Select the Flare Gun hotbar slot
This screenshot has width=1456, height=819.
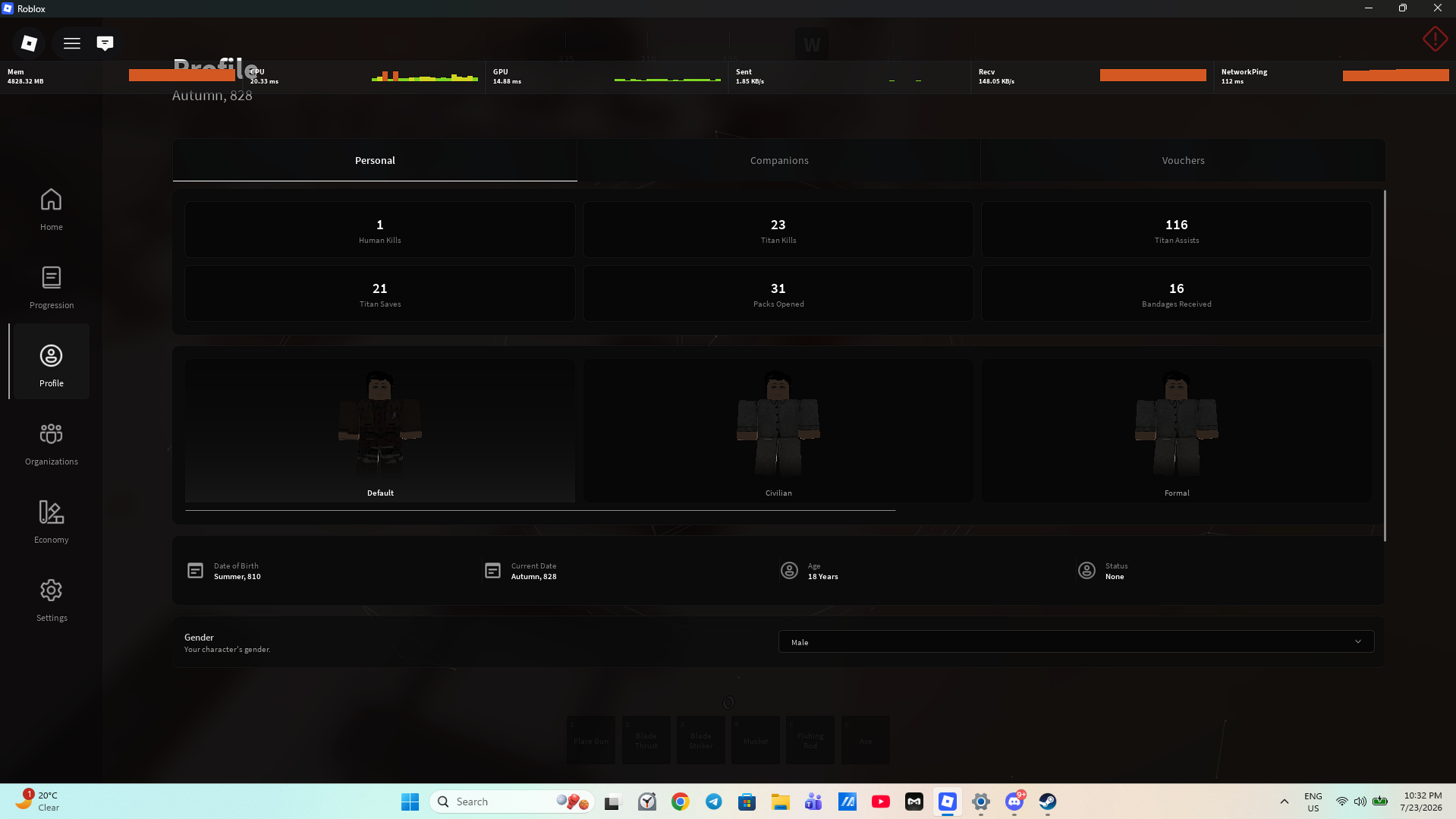coord(591,740)
